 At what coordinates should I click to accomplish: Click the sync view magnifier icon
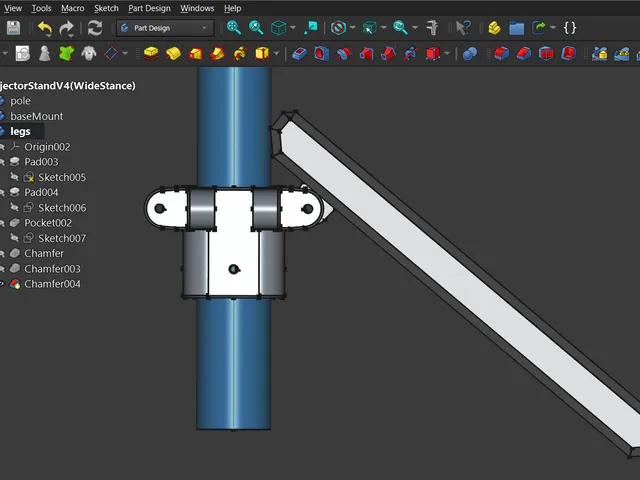[x=400, y=28]
